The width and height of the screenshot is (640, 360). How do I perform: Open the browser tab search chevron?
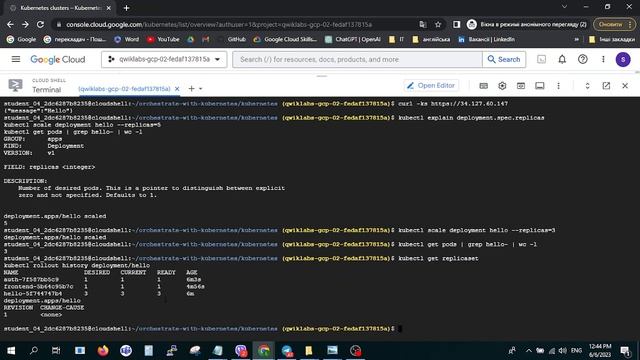[564, 7]
